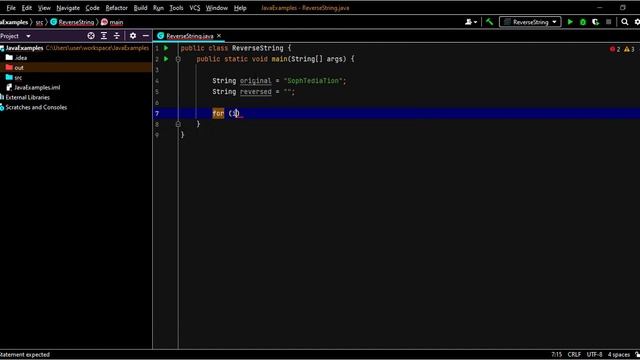This screenshot has height=360, width=640.
Task: Click the red errors indicator showing 2
Action: [615, 49]
